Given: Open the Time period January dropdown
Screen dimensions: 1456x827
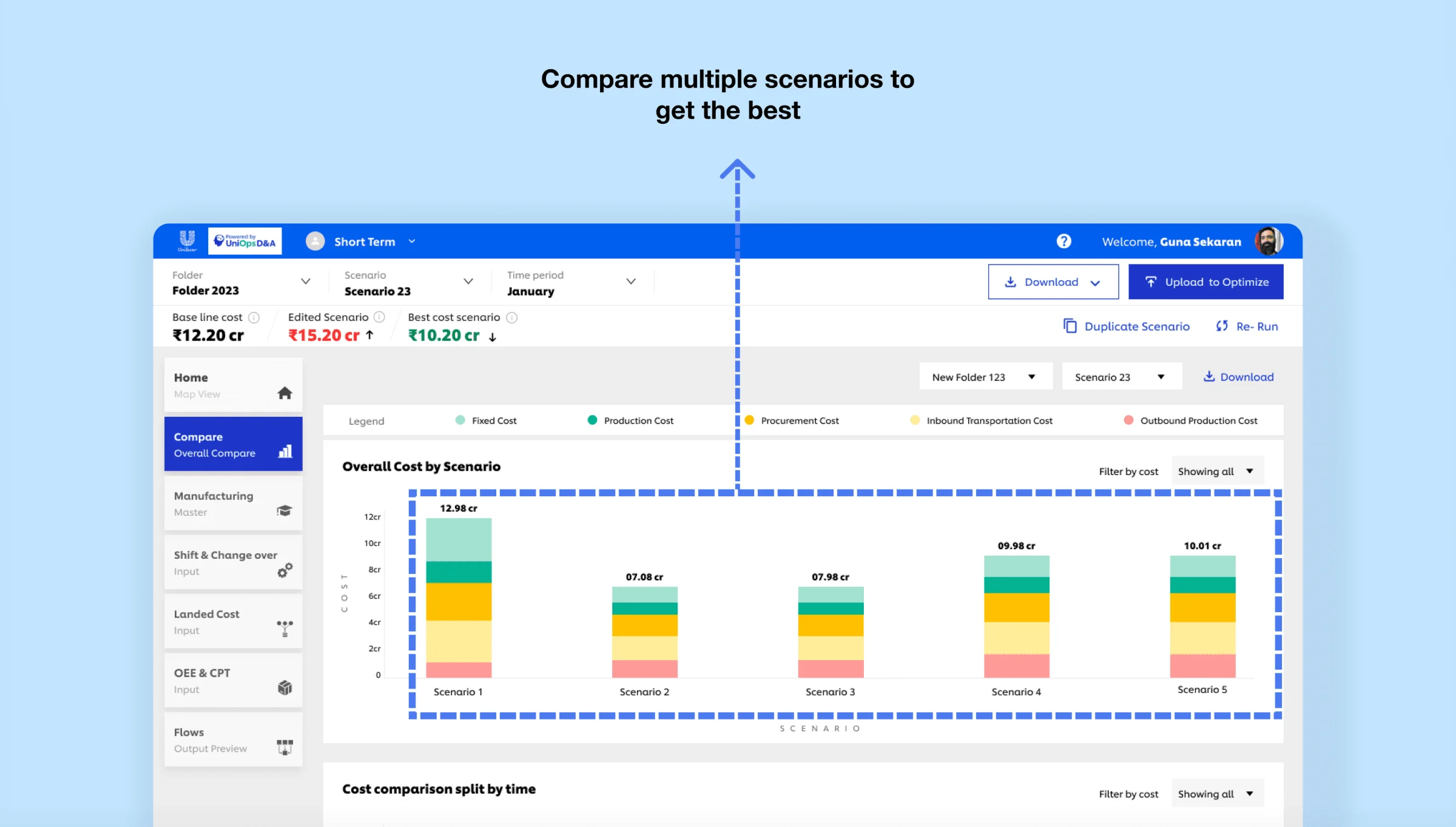Looking at the screenshot, I should [631, 282].
